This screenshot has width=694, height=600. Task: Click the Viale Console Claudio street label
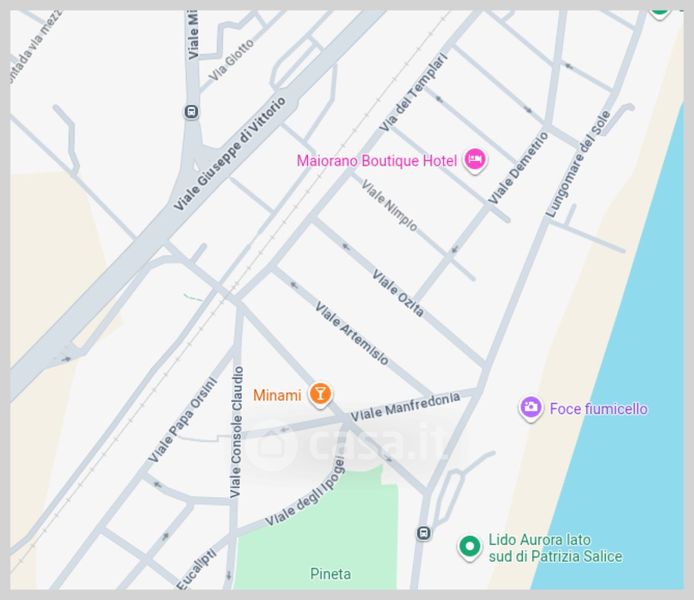237,432
